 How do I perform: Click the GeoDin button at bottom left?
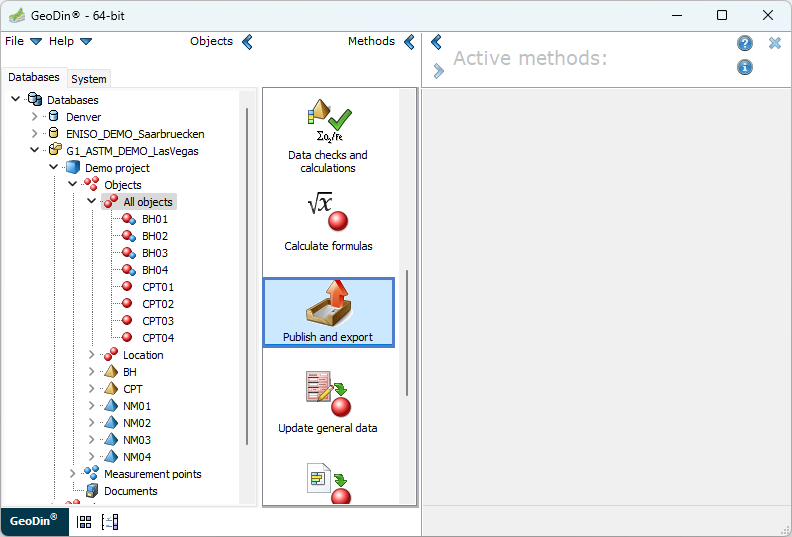point(34,521)
